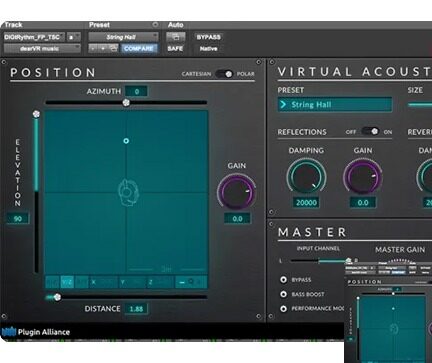This screenshot has height=363, width=432.
Task: Click the Azimuth value field showing 0
Action: click(x=136, y=91)
